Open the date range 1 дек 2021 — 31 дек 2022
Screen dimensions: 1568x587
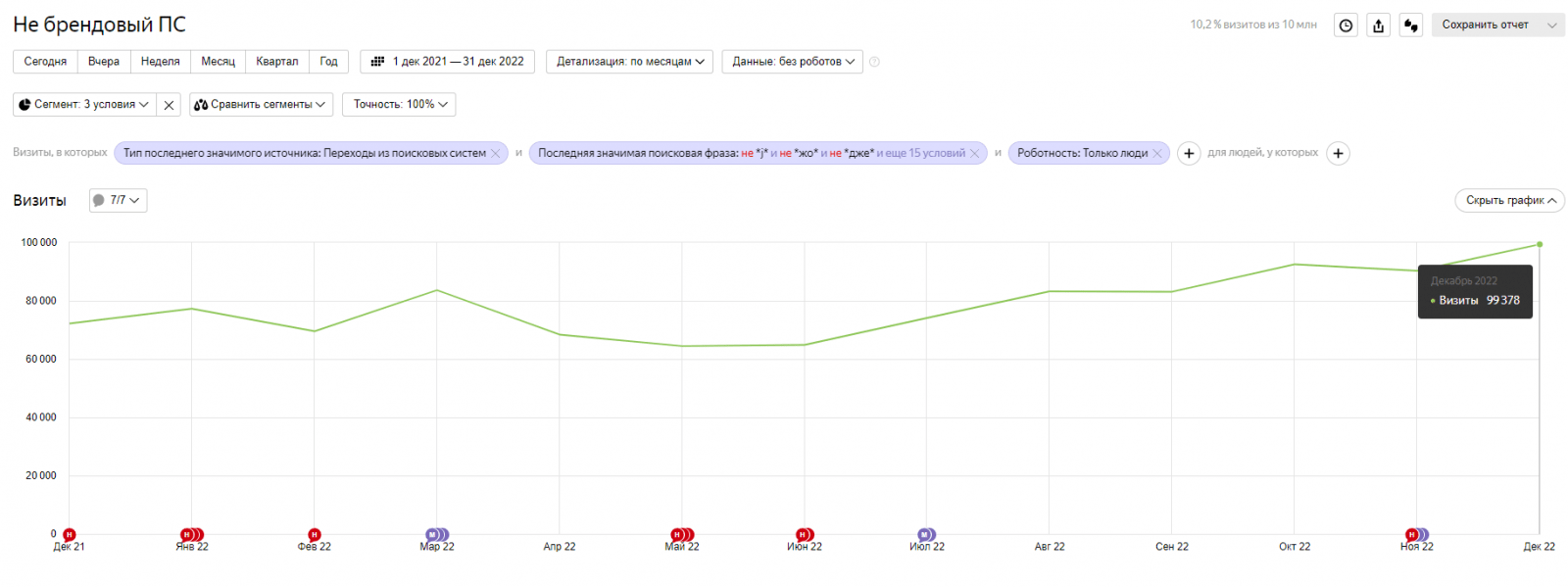(448, 62)
